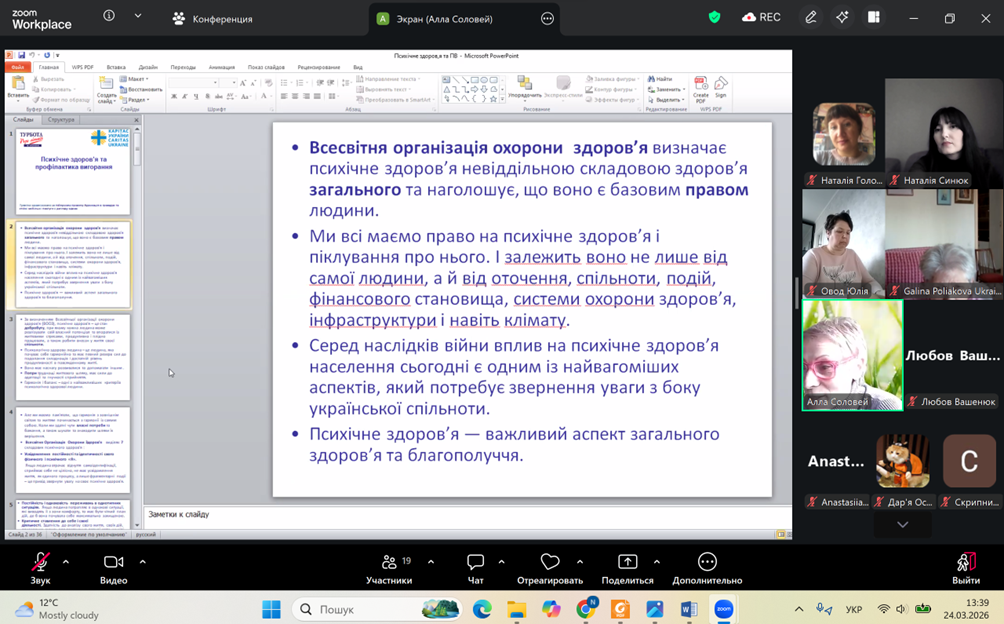Click the AI Companion sparkle icon
Viewport: 1004px width, 624px height.
[842, 17]
